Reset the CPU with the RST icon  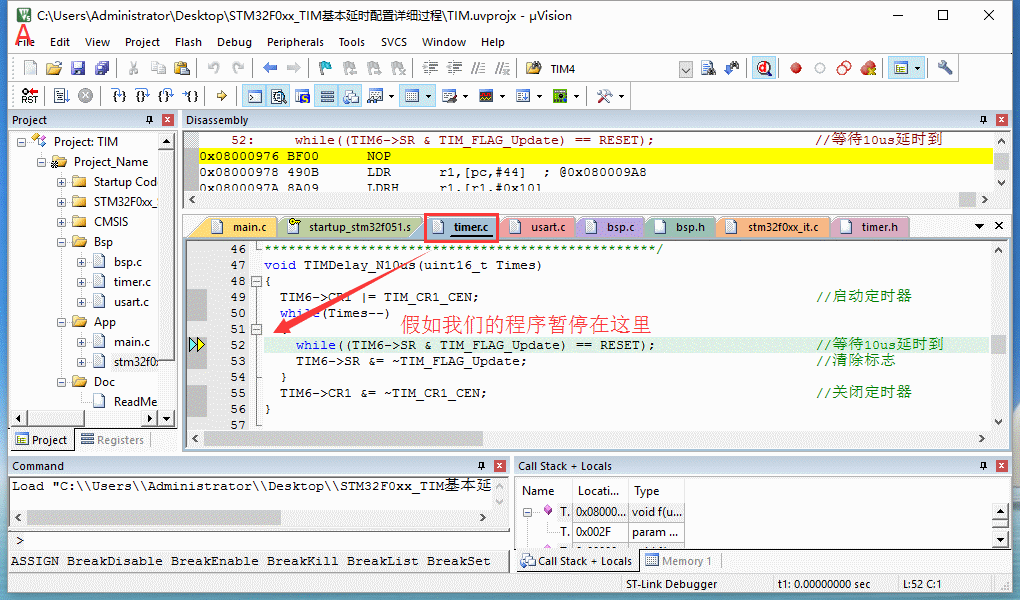[30, 96]
